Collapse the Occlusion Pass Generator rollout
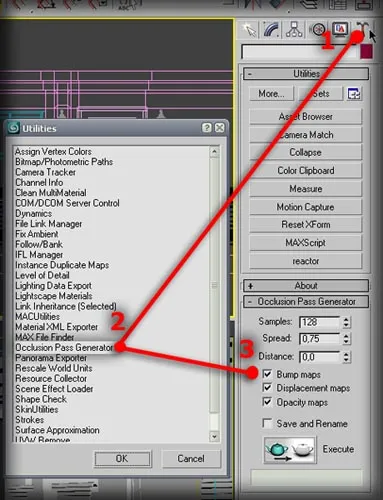 (x=306, y=302)
